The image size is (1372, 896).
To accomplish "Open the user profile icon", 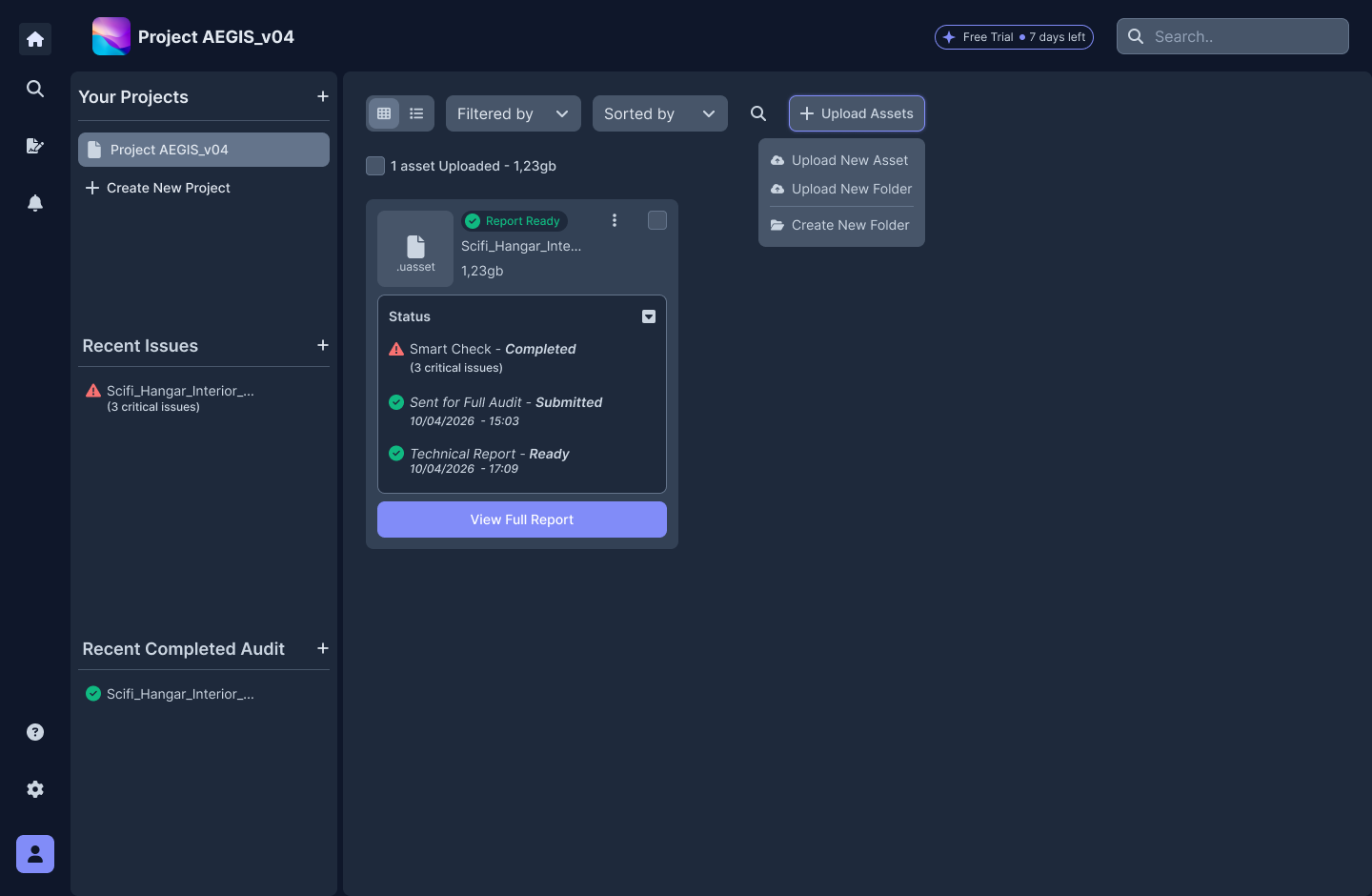I will (35, 854).
